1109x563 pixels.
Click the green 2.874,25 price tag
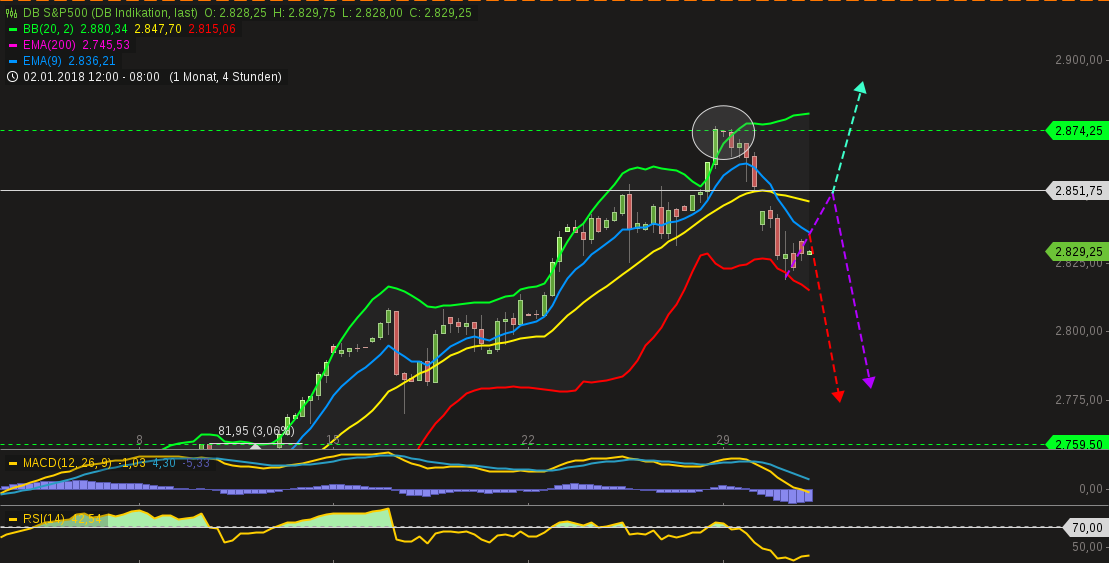pos(1077,131)
